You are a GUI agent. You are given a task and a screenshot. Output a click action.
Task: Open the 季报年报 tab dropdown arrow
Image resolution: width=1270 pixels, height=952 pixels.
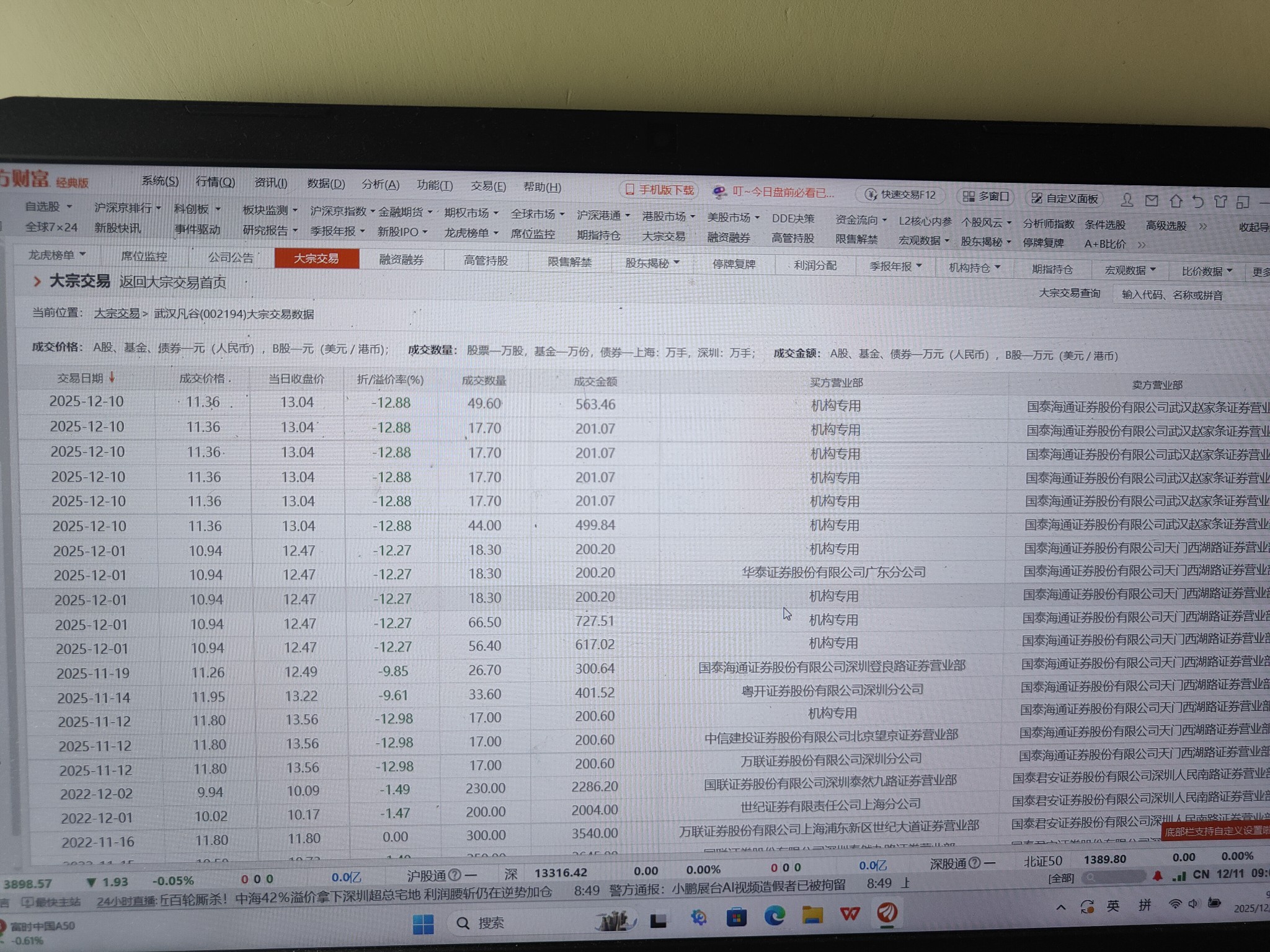click(x=919, y=266)
